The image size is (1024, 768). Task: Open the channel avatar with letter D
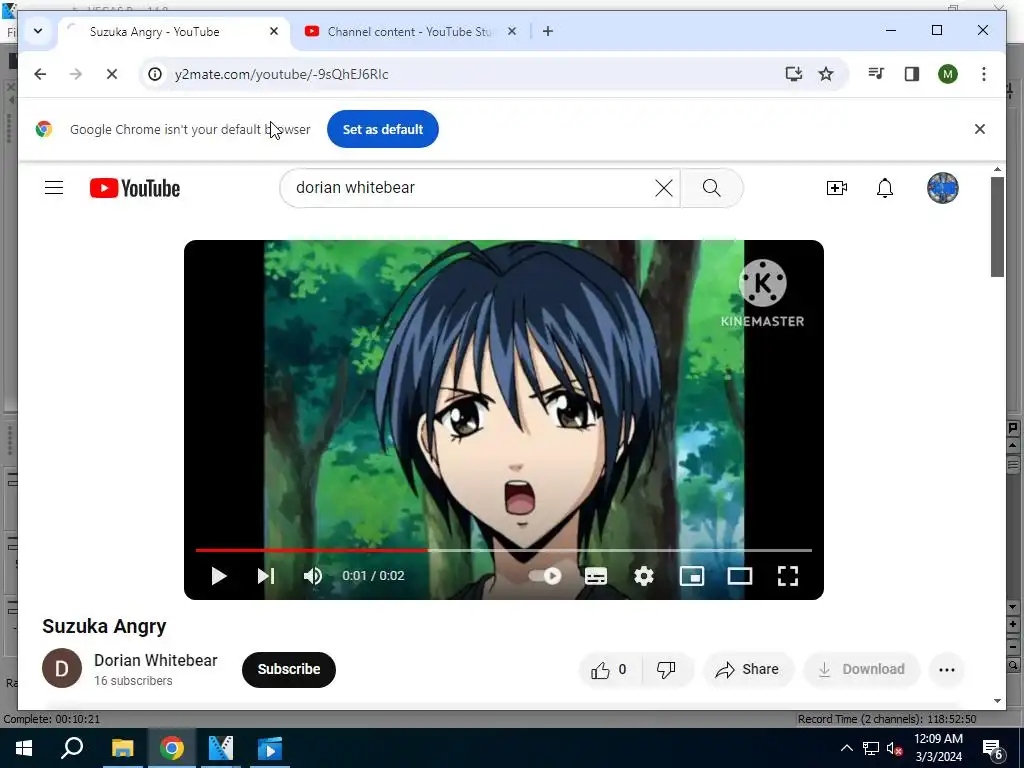point(62,668)
